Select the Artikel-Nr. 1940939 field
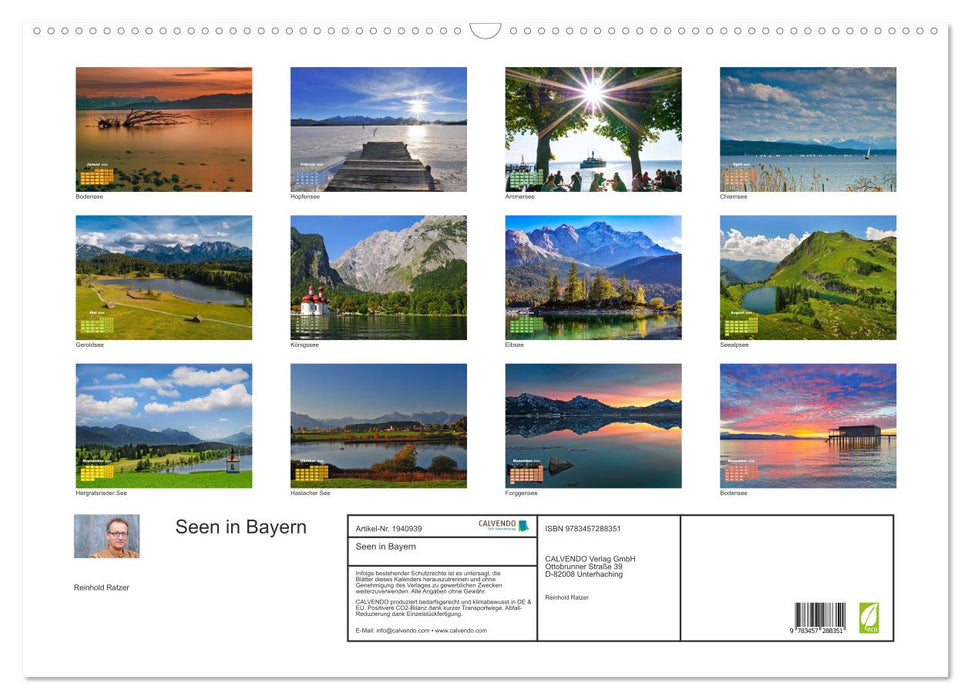This screenshot has width=971, height=700. [389, 529]
